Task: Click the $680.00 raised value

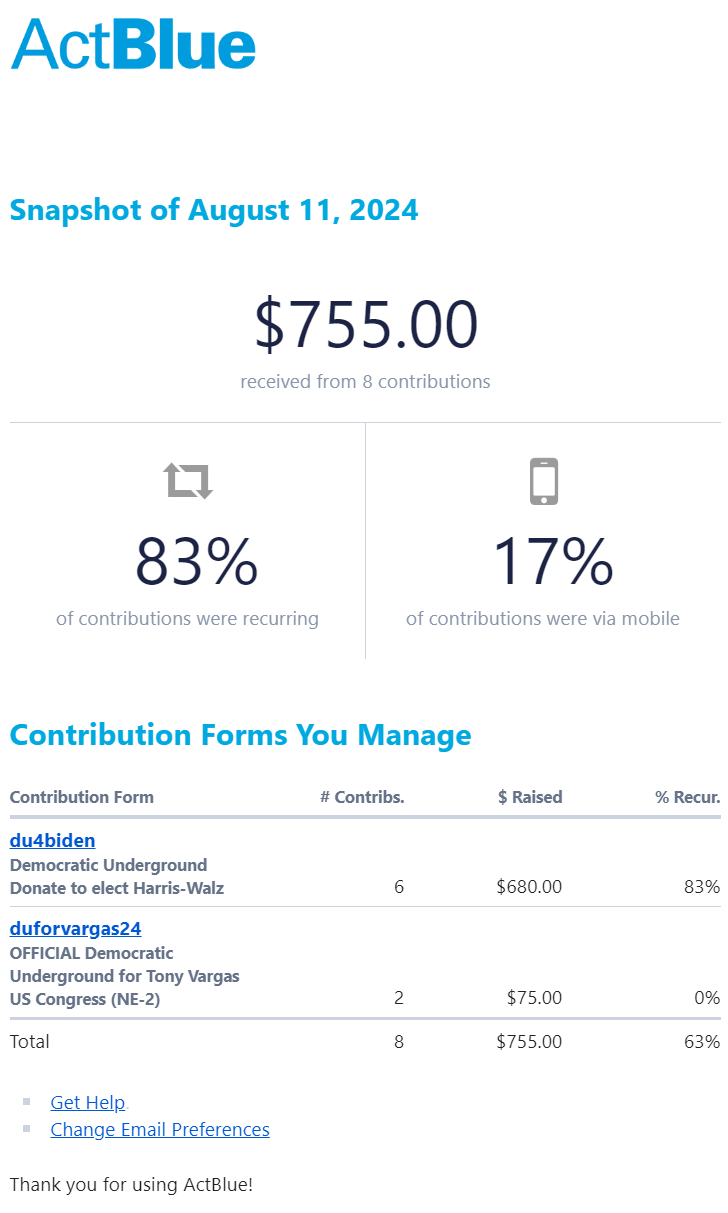Action: (529, 886)
